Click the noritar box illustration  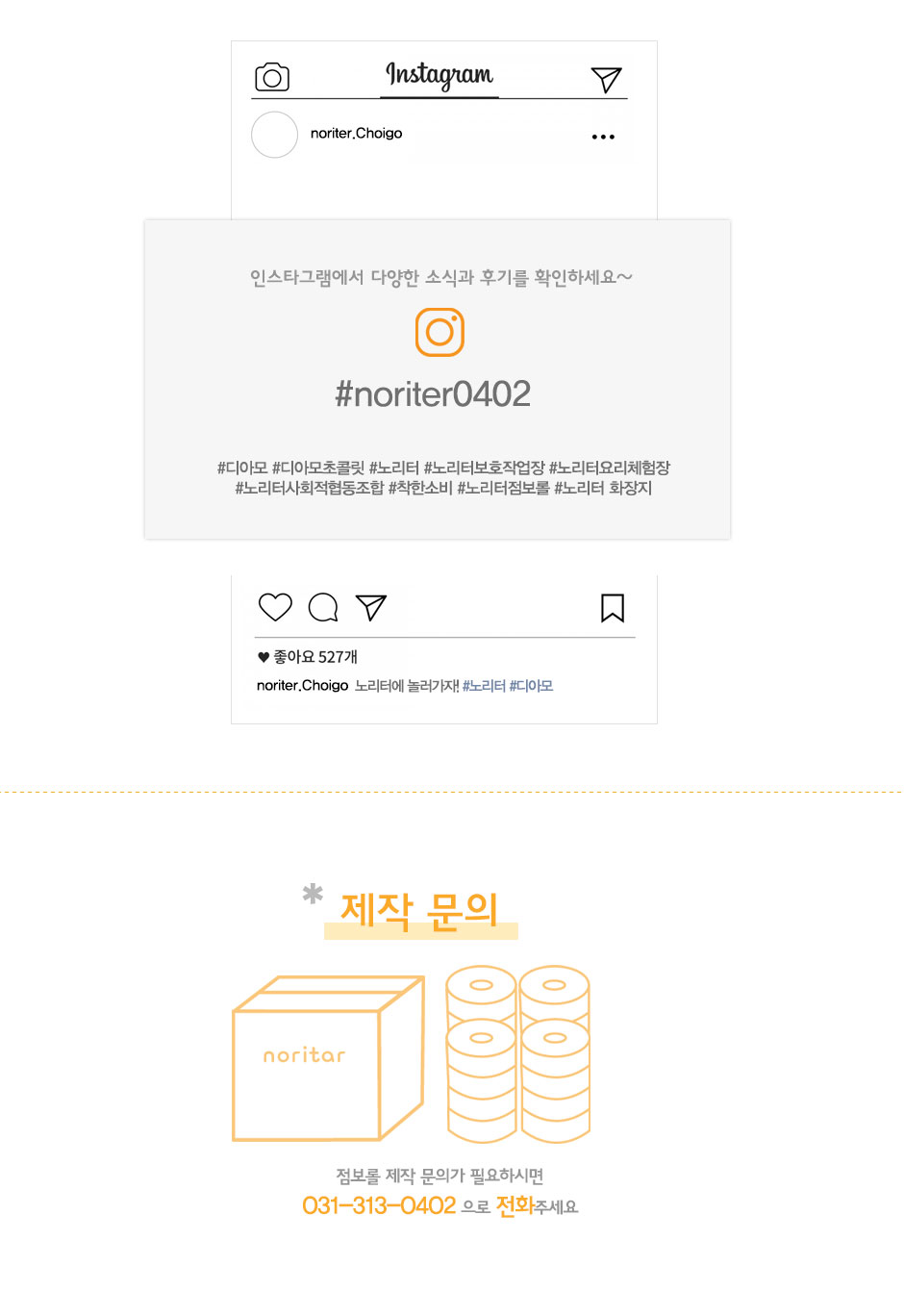click(328, 1059)
